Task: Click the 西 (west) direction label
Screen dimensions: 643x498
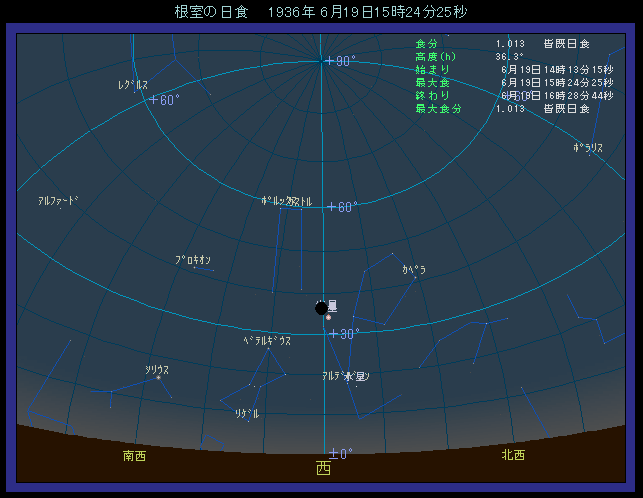Action: [x=323, y=468]
